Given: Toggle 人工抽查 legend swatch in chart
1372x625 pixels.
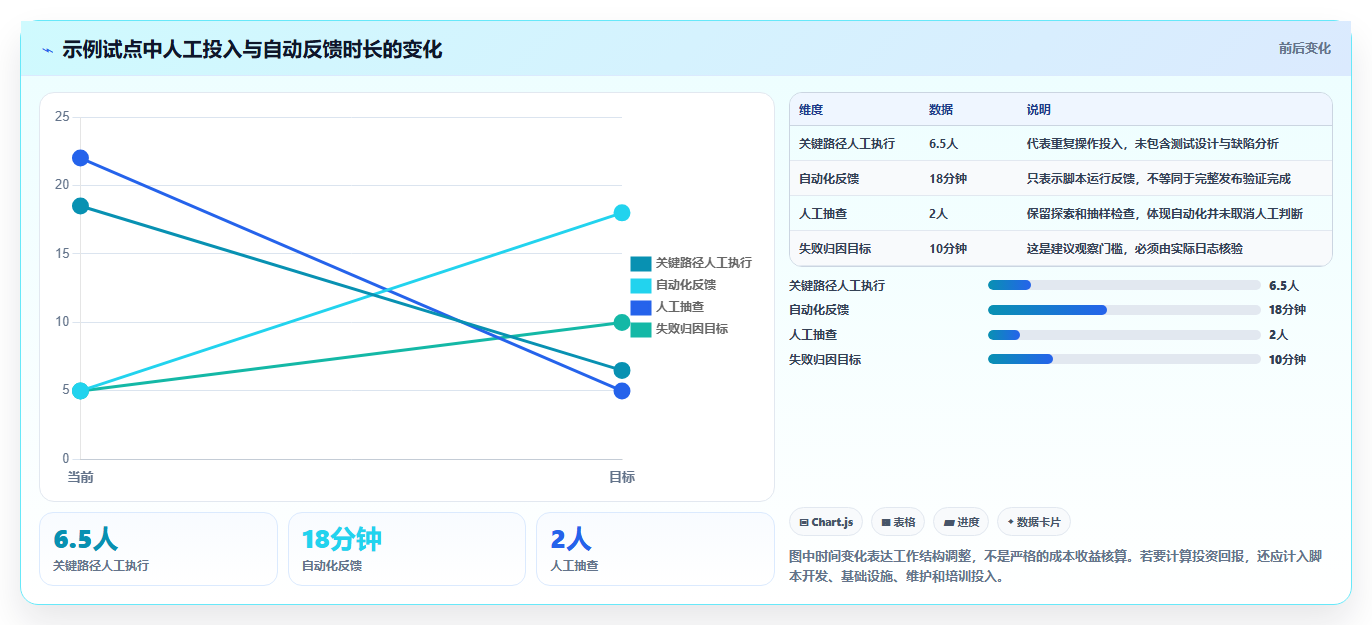Looking at the screenshot, I should point(641,307).
